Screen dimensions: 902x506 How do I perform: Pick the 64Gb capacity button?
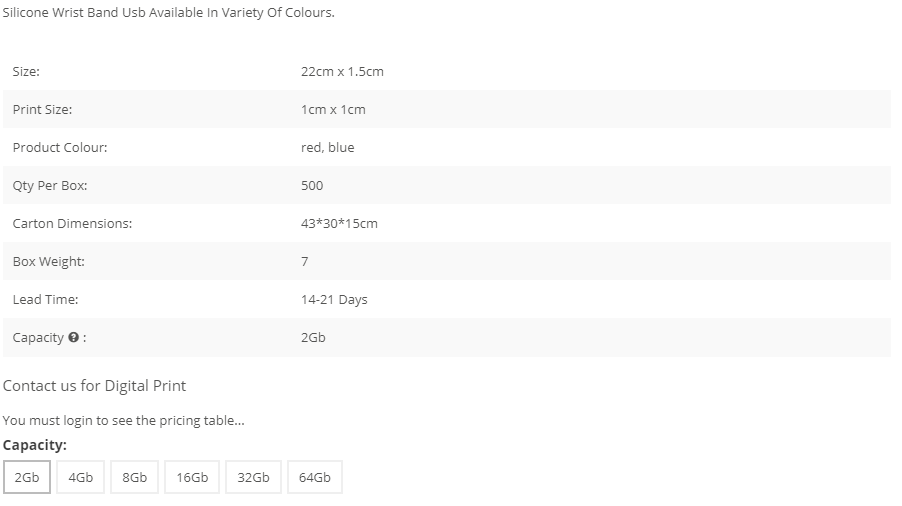(315, 477)
